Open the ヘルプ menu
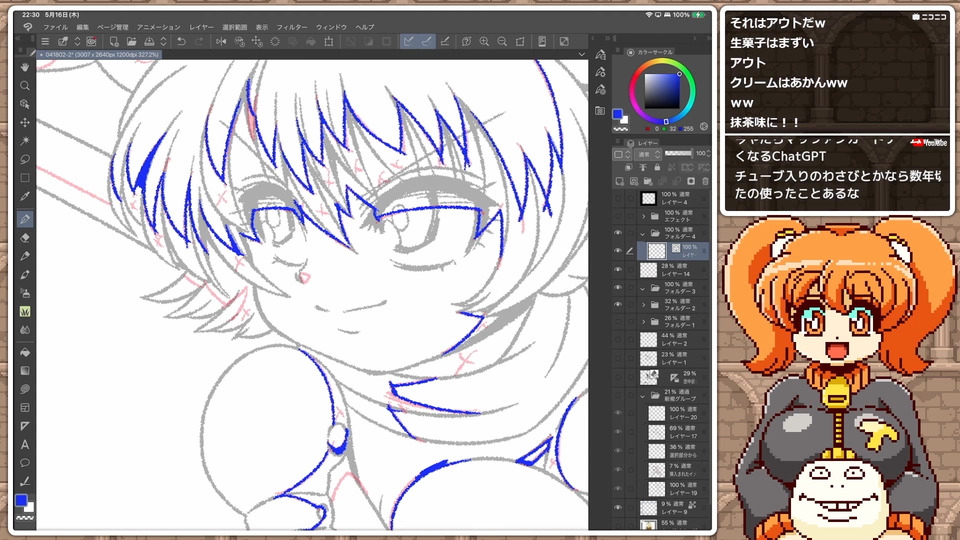The image size is (960, 540). (x=365, y=27)
